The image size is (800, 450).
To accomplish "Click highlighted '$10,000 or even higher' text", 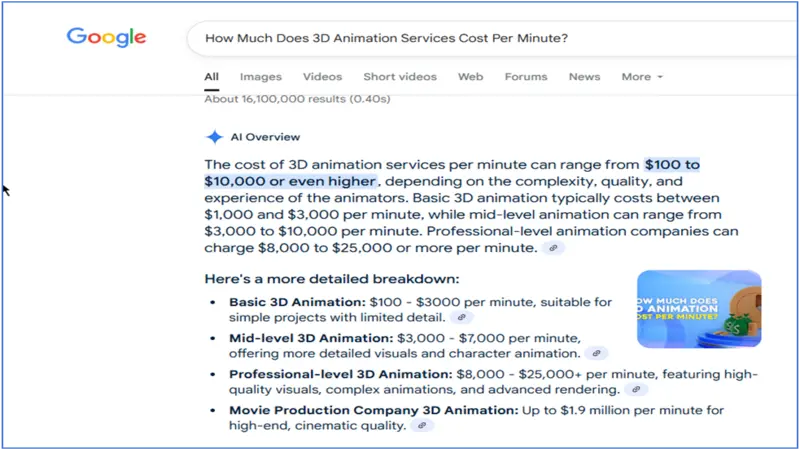I will pyautogui.click(x=290, y=182).
